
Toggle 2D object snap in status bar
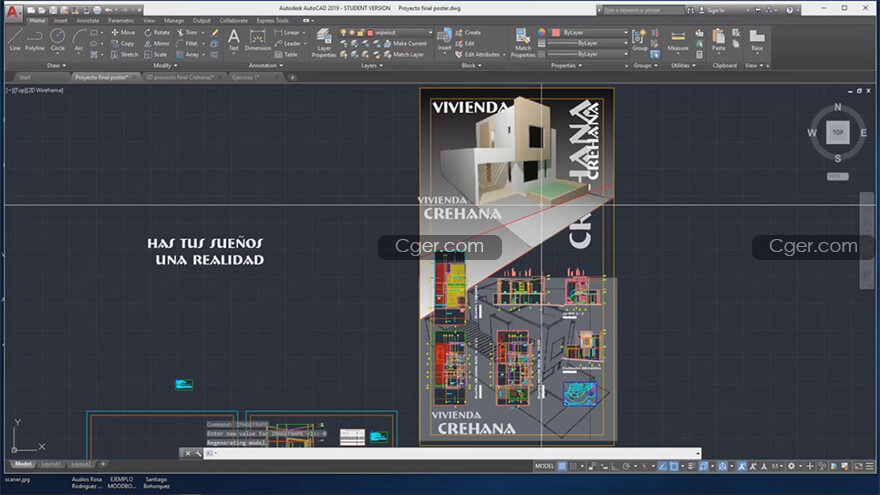point(674,466)
